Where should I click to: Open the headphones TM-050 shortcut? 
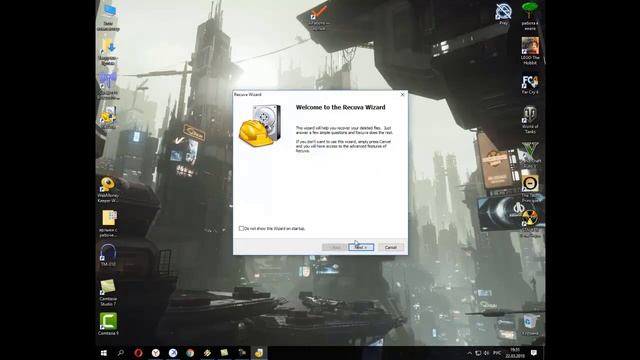108,255
